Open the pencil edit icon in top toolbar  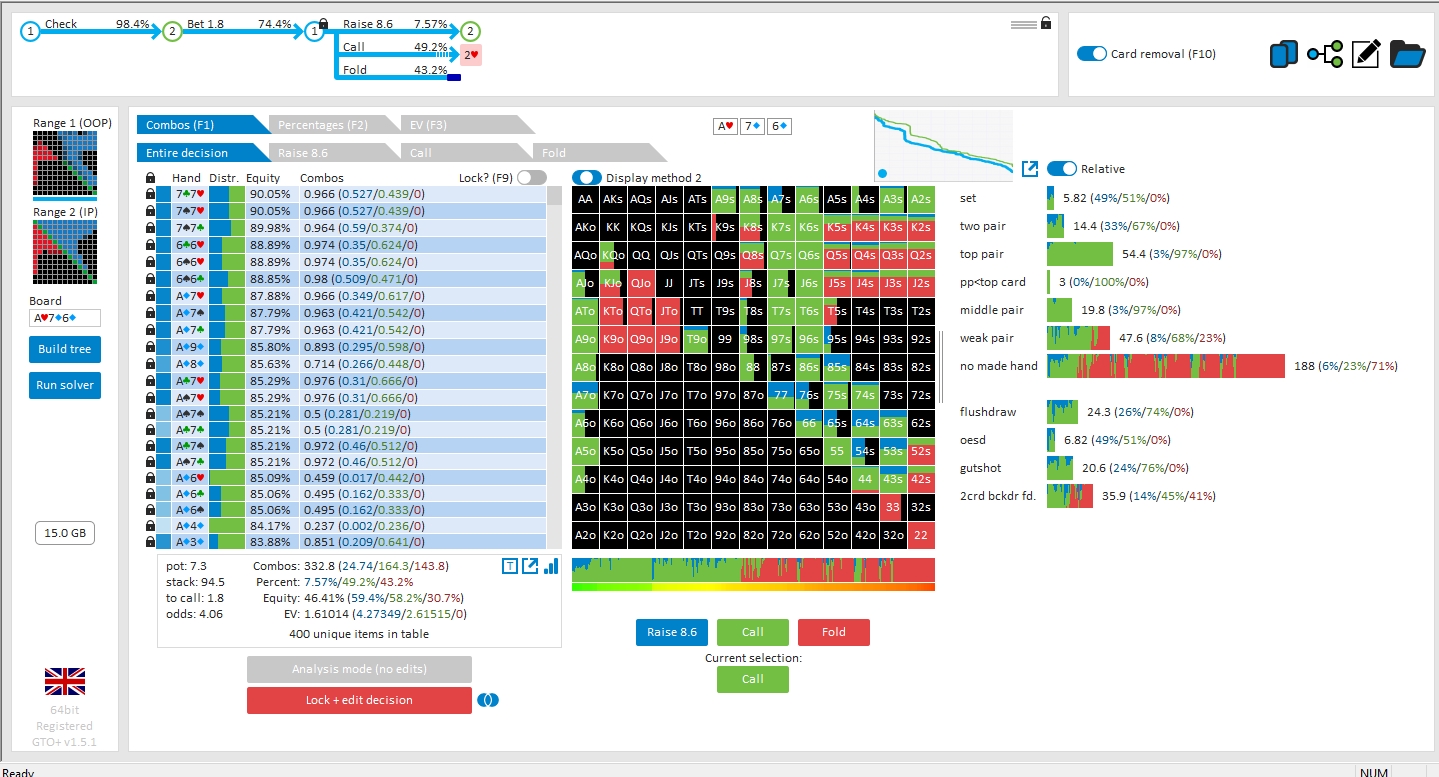(1366, 54)
